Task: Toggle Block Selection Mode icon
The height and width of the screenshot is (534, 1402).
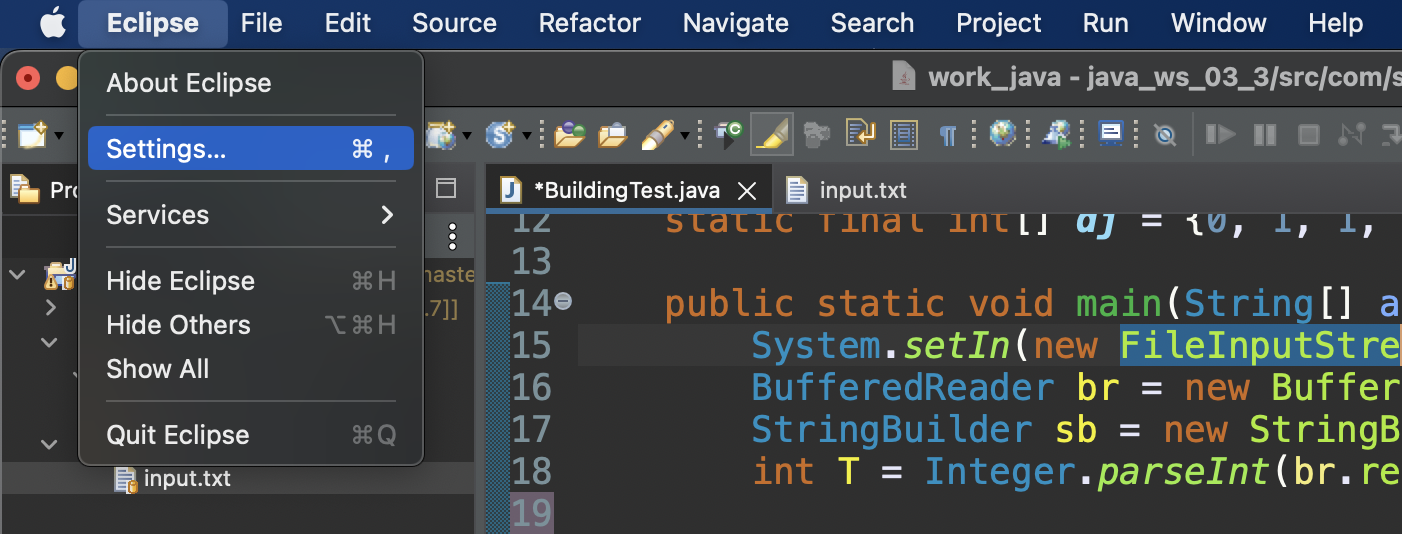Action: pos(904,134)
